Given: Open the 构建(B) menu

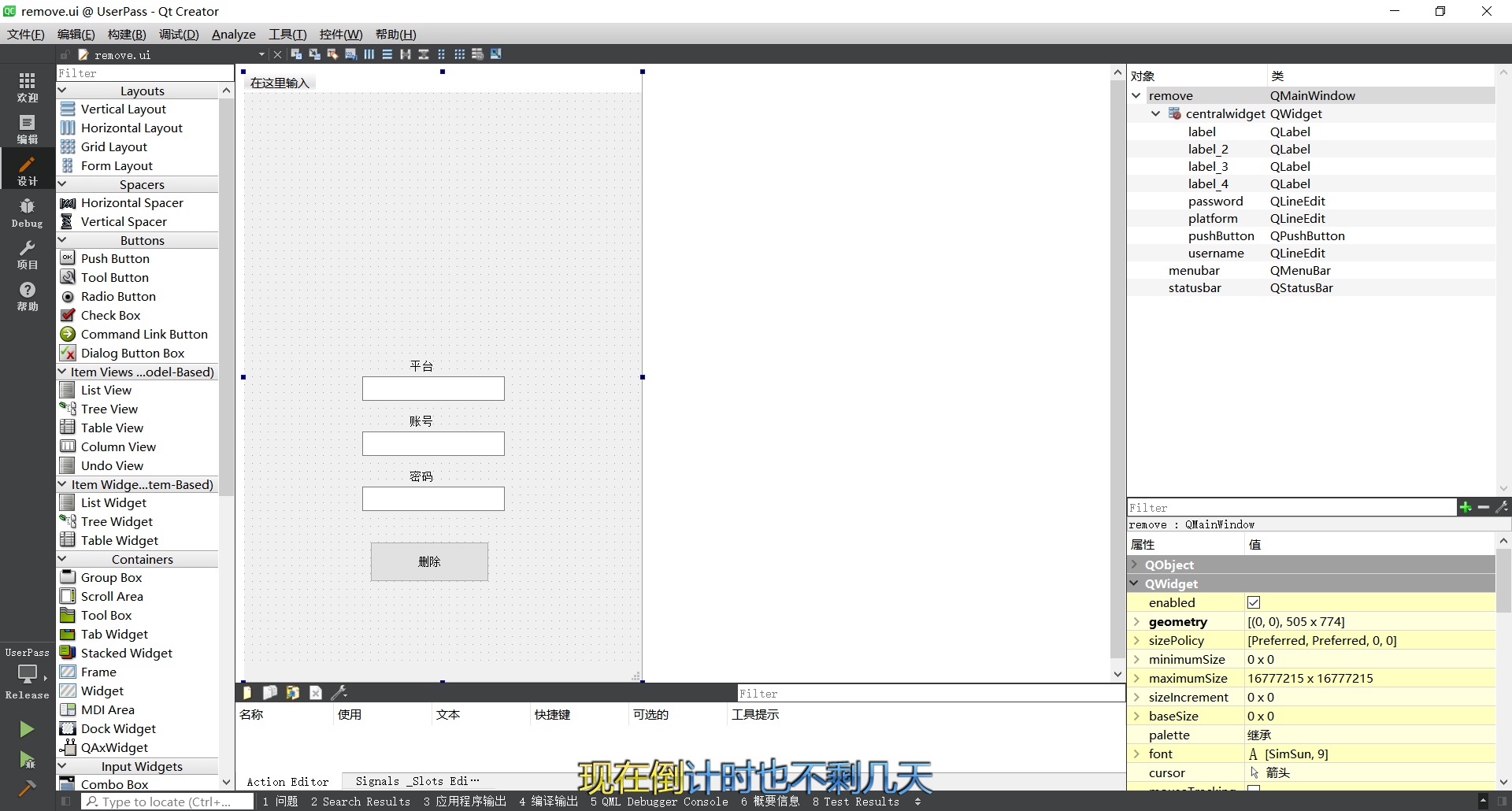Looking at the screenshot, I should click(127, 35).
